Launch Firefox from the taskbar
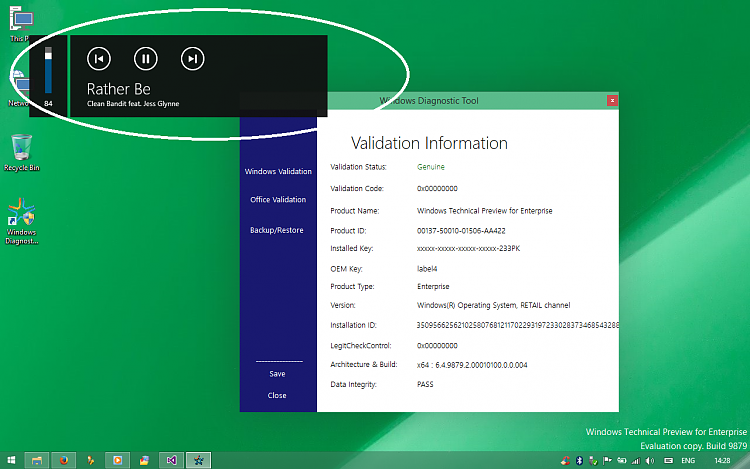The height and width of the screenshot is (469, 750). tap(64, 460)
